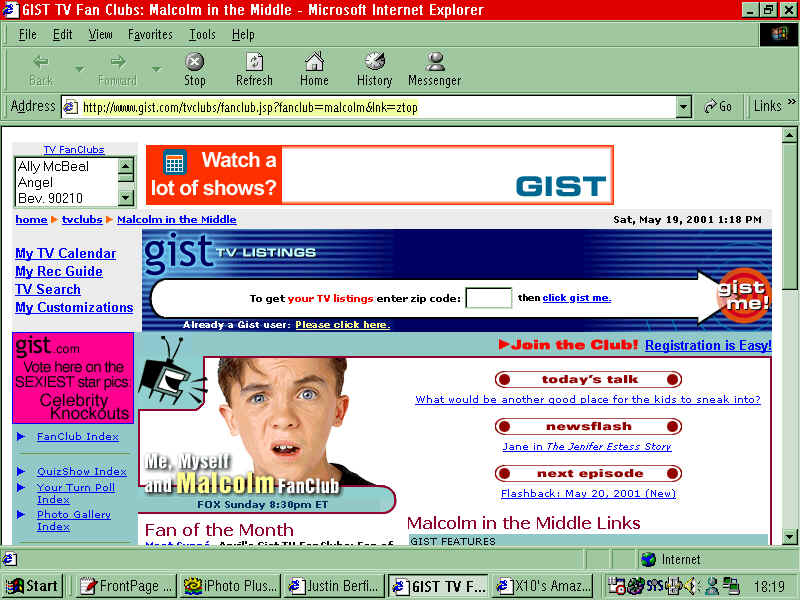Click the Malcolm FanClub photo banner
Viewport: 800px width, 600px height.
coord(265,434)
